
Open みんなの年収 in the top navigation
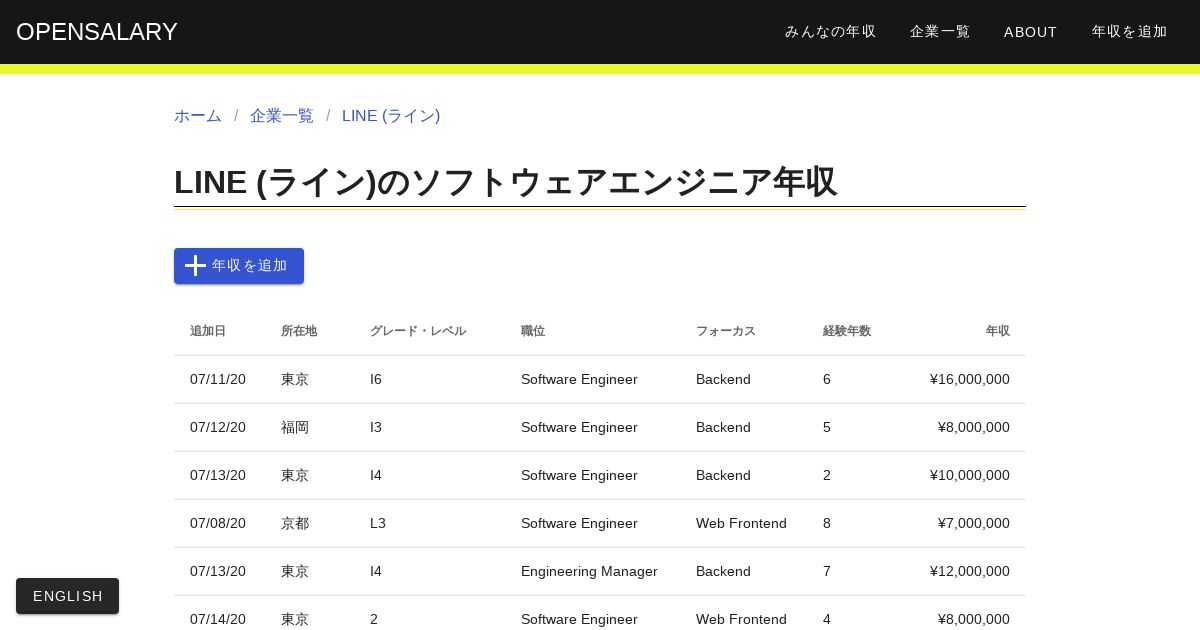point(831,32)
